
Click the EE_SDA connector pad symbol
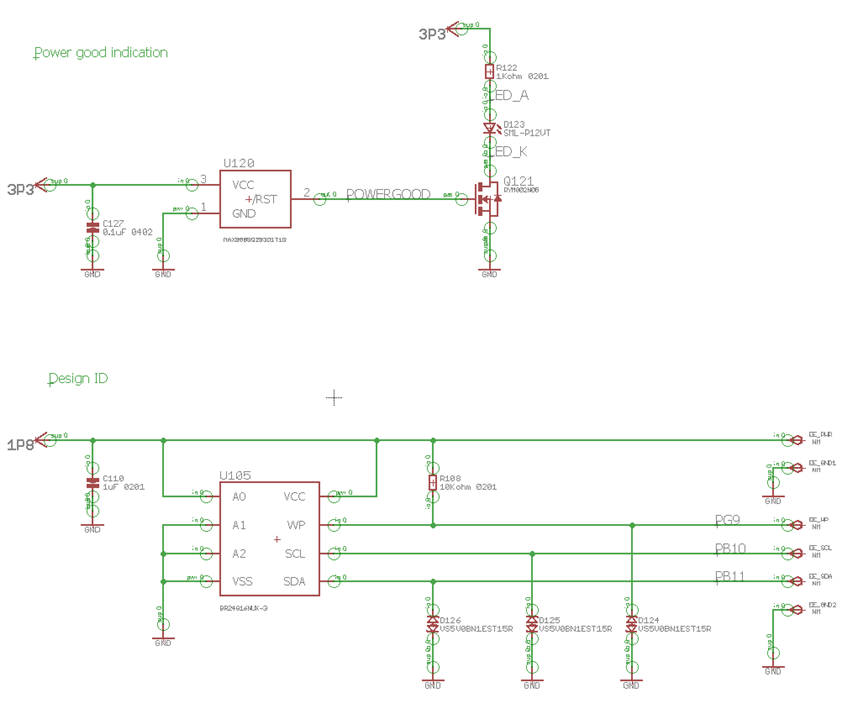(797, 581)
